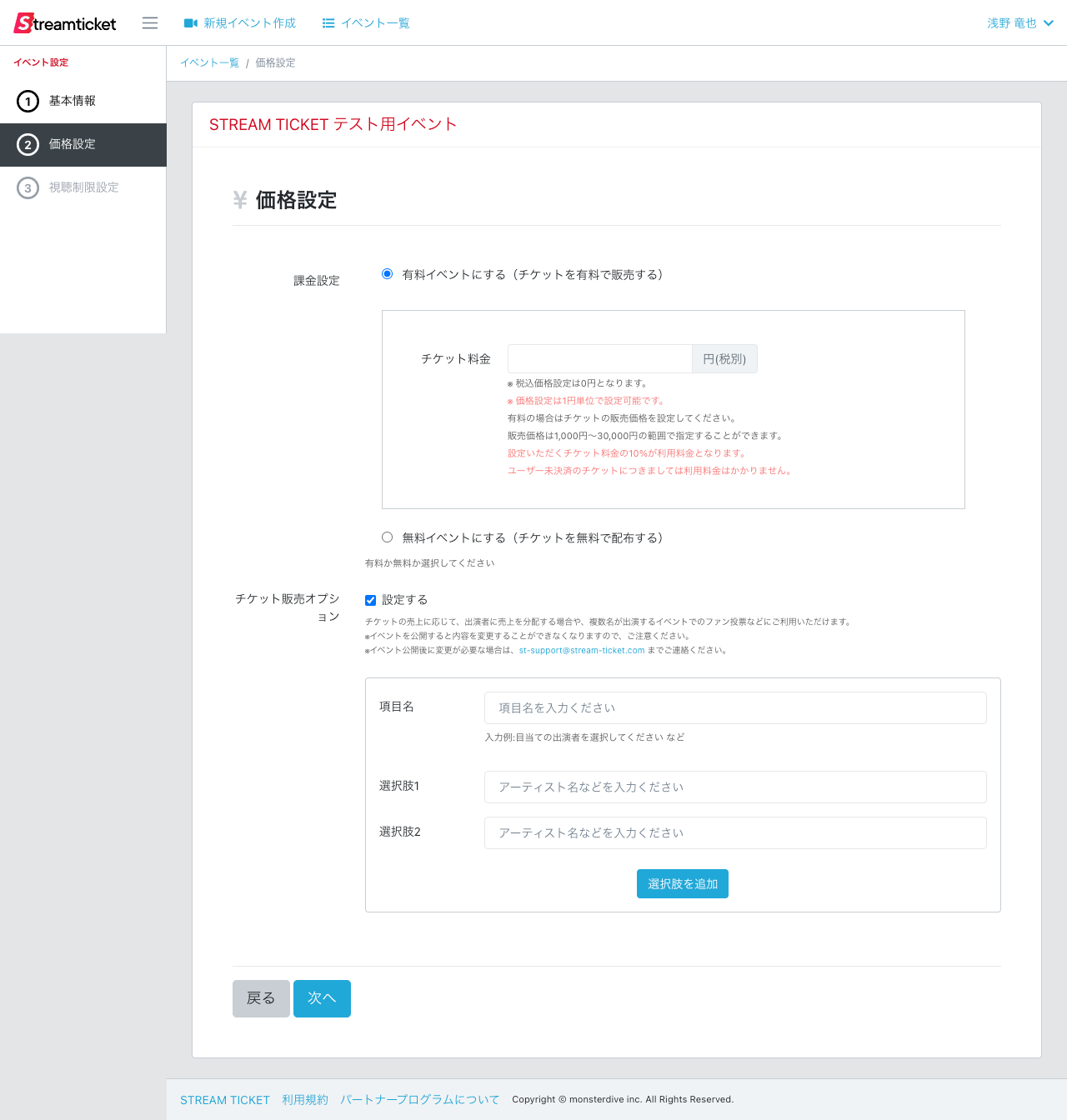
Task: Click the 課金設定 label
Action: click(x=317, y=281)
